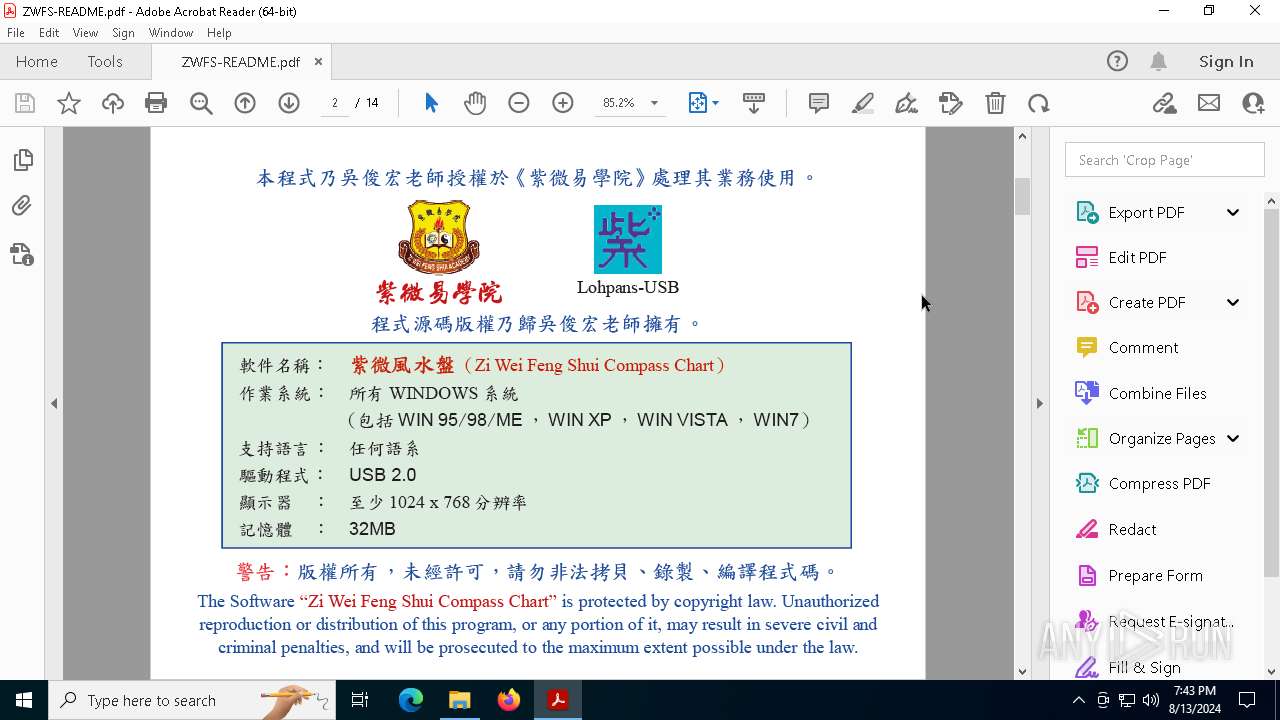Open Firefox from taskbar

(508, 700)
